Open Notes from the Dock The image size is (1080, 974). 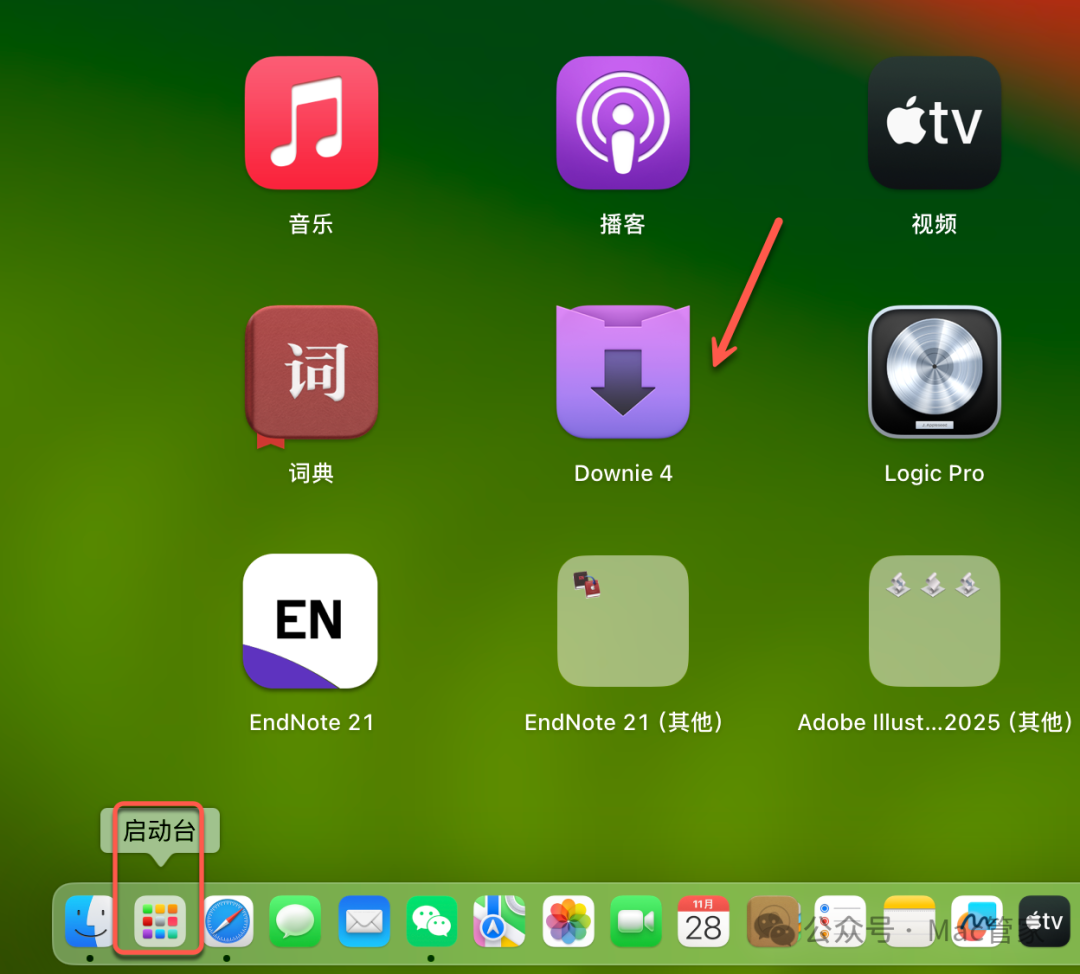[908, 921]
